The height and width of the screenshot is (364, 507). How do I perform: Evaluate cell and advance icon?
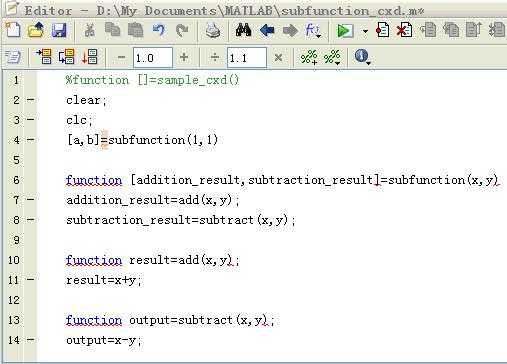tap(66, 57)
